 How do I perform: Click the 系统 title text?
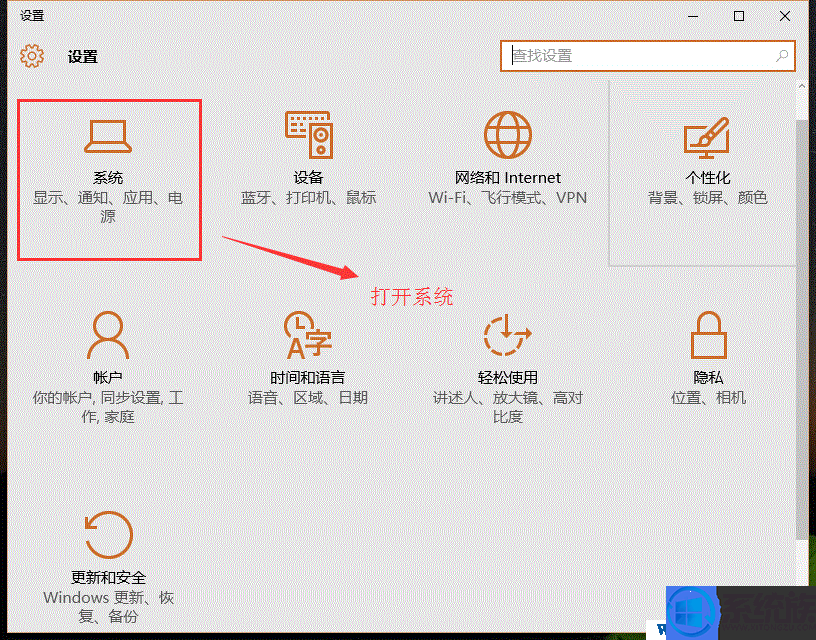pos(108,177)
